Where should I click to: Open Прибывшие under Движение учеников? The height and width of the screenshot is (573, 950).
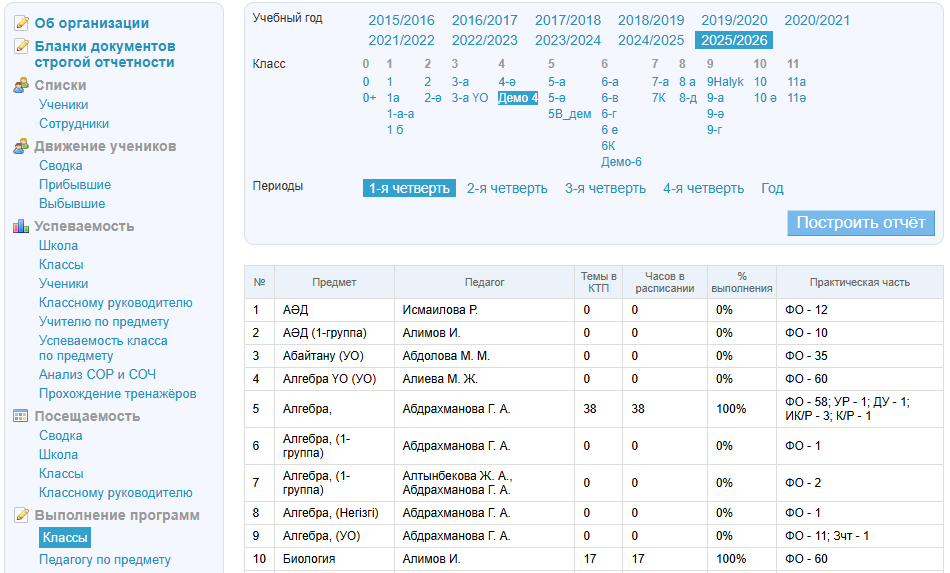pyautogui.click(x=75, y=185)
